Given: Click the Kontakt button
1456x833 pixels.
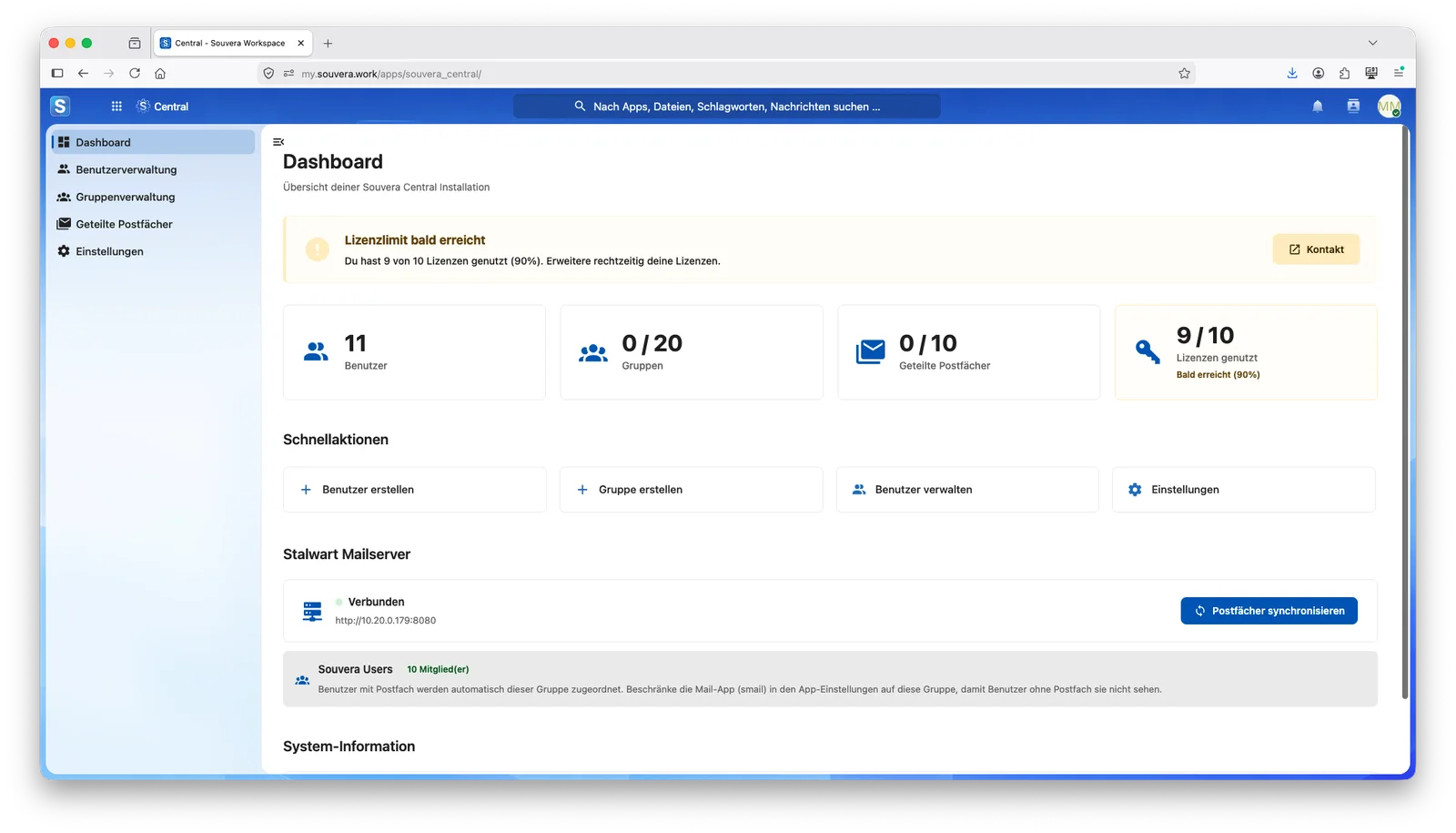Looking at the screenshot, I should (1316, 249).
